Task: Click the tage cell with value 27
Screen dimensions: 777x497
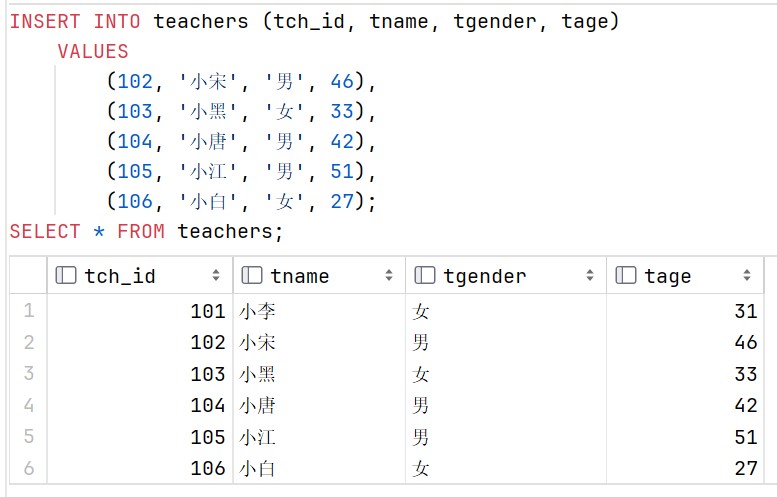Action: tap(685, 468)
